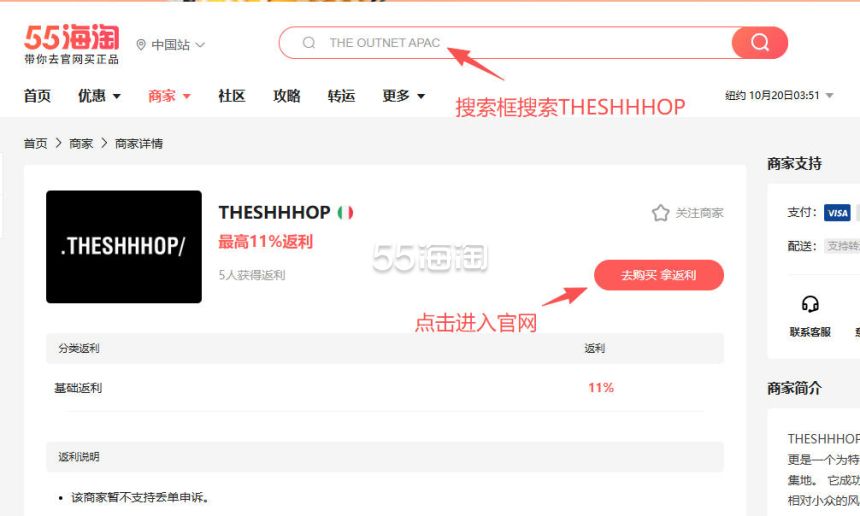Expand the 纽约 time zone dropdown
860x516 pixels.
point(830,95)
